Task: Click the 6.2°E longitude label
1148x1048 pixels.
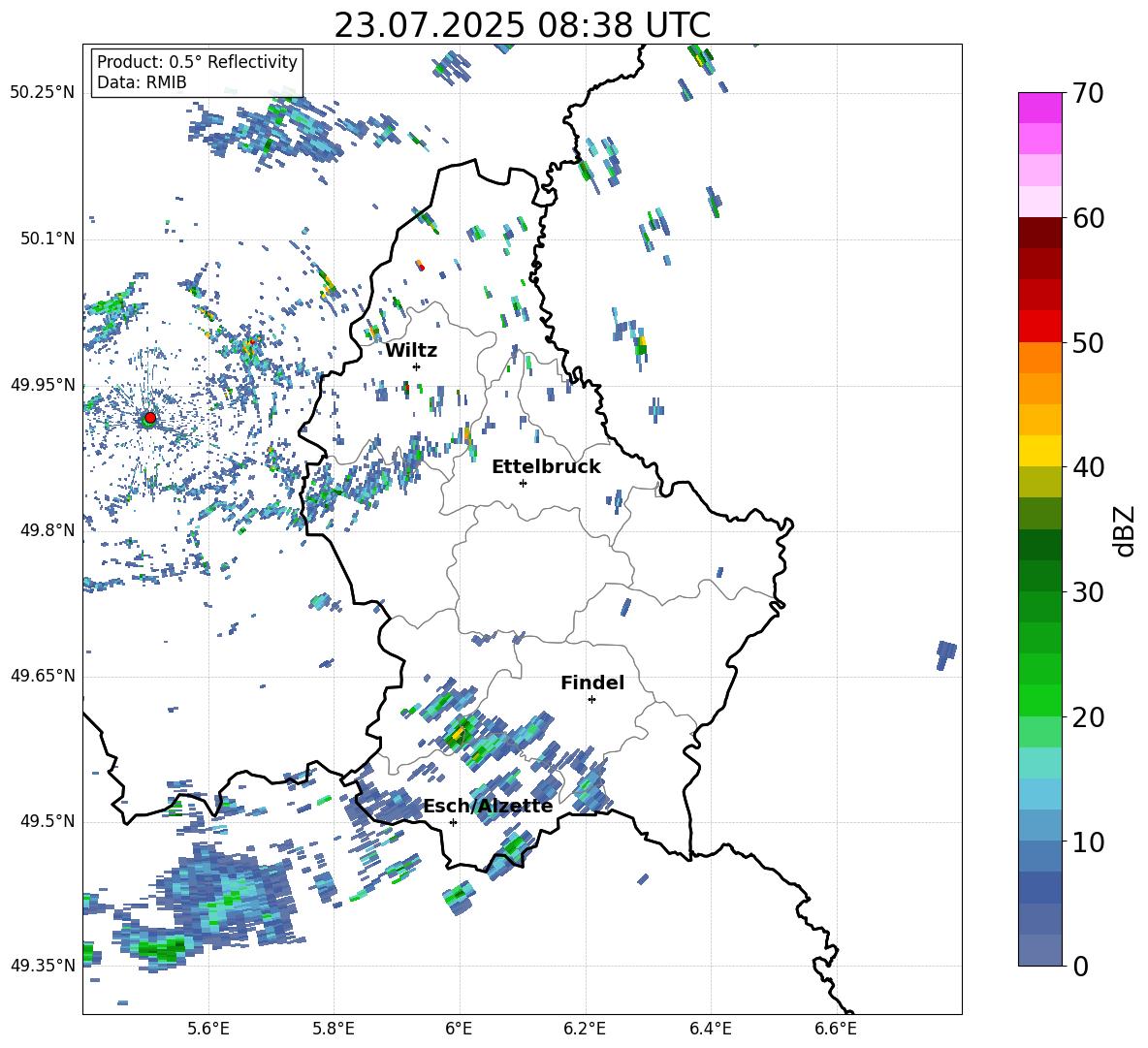Action: [x=585, y=1029]
